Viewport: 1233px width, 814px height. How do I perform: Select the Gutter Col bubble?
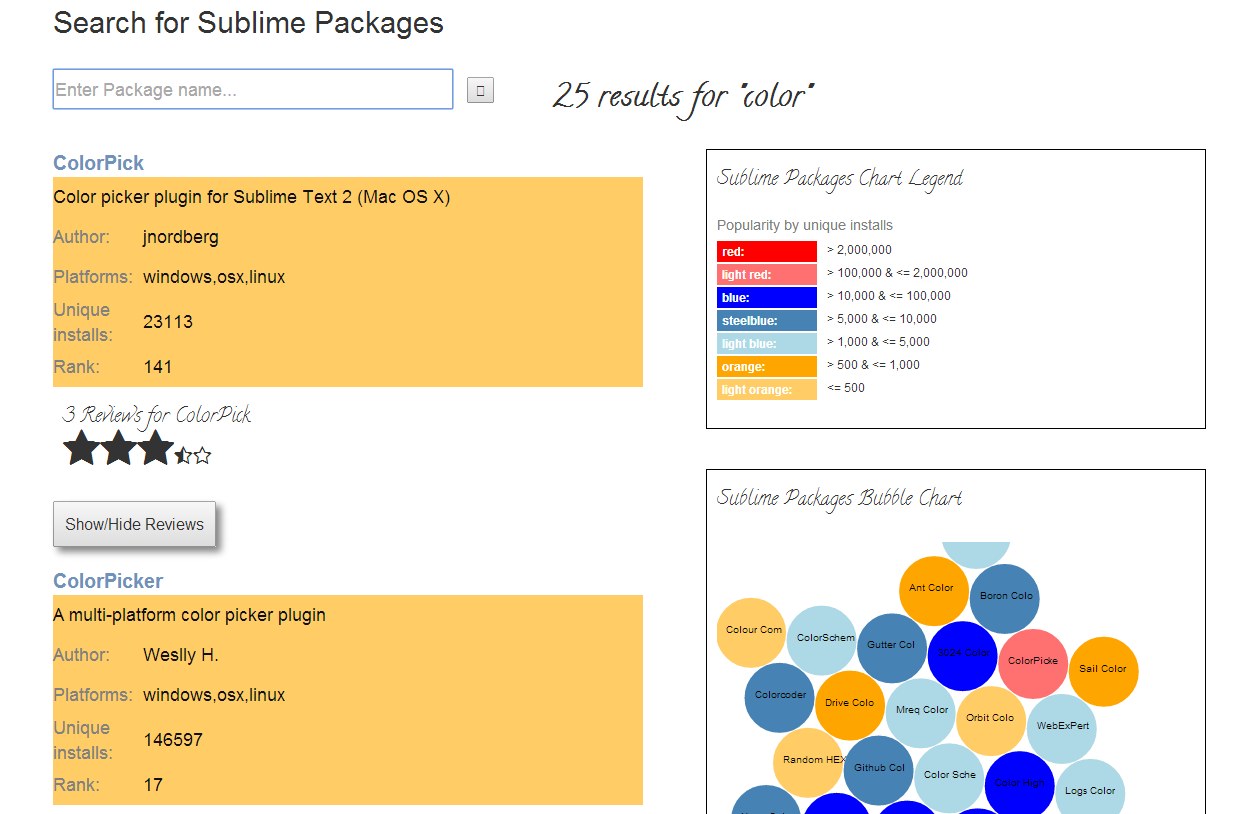pos(892,648)
